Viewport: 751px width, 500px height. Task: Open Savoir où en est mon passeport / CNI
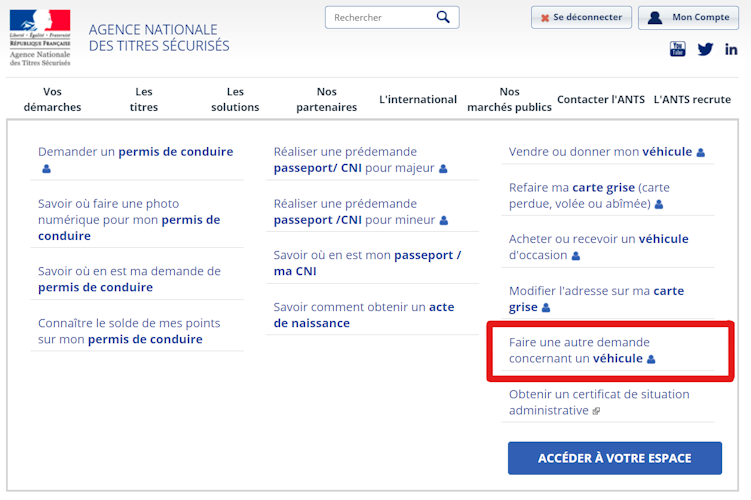tap(367, 263)
